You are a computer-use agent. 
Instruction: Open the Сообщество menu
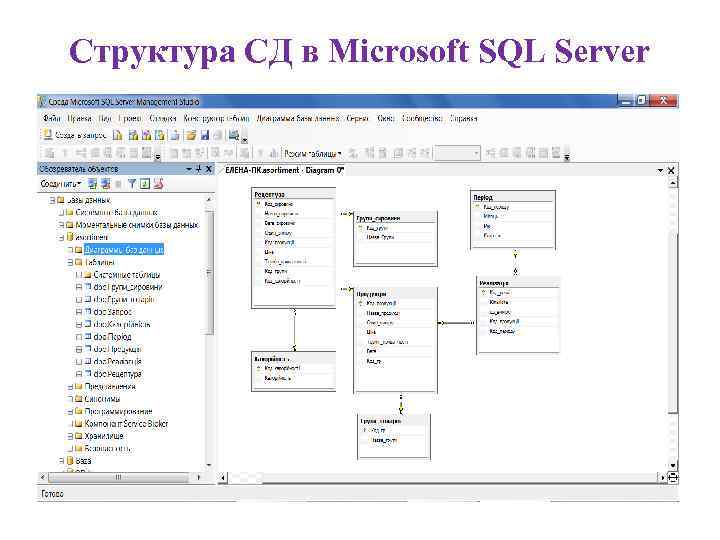[422, 118]
